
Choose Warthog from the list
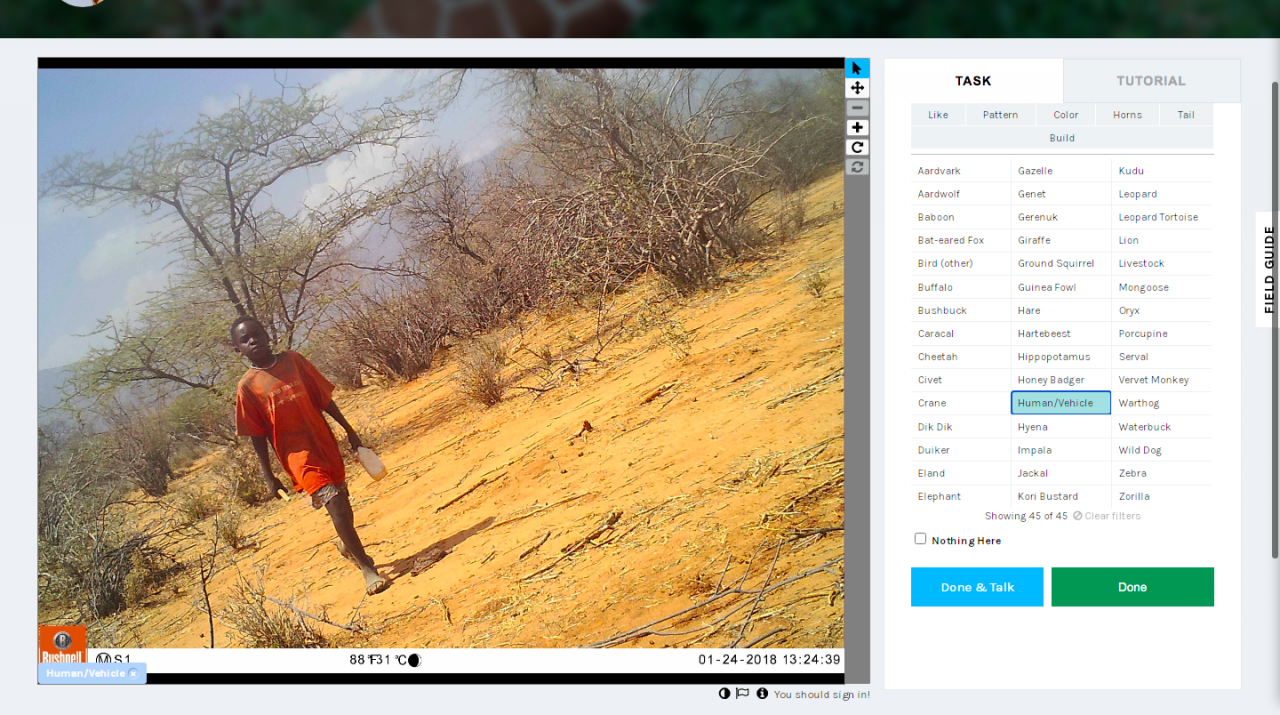tap(1162, 403)
